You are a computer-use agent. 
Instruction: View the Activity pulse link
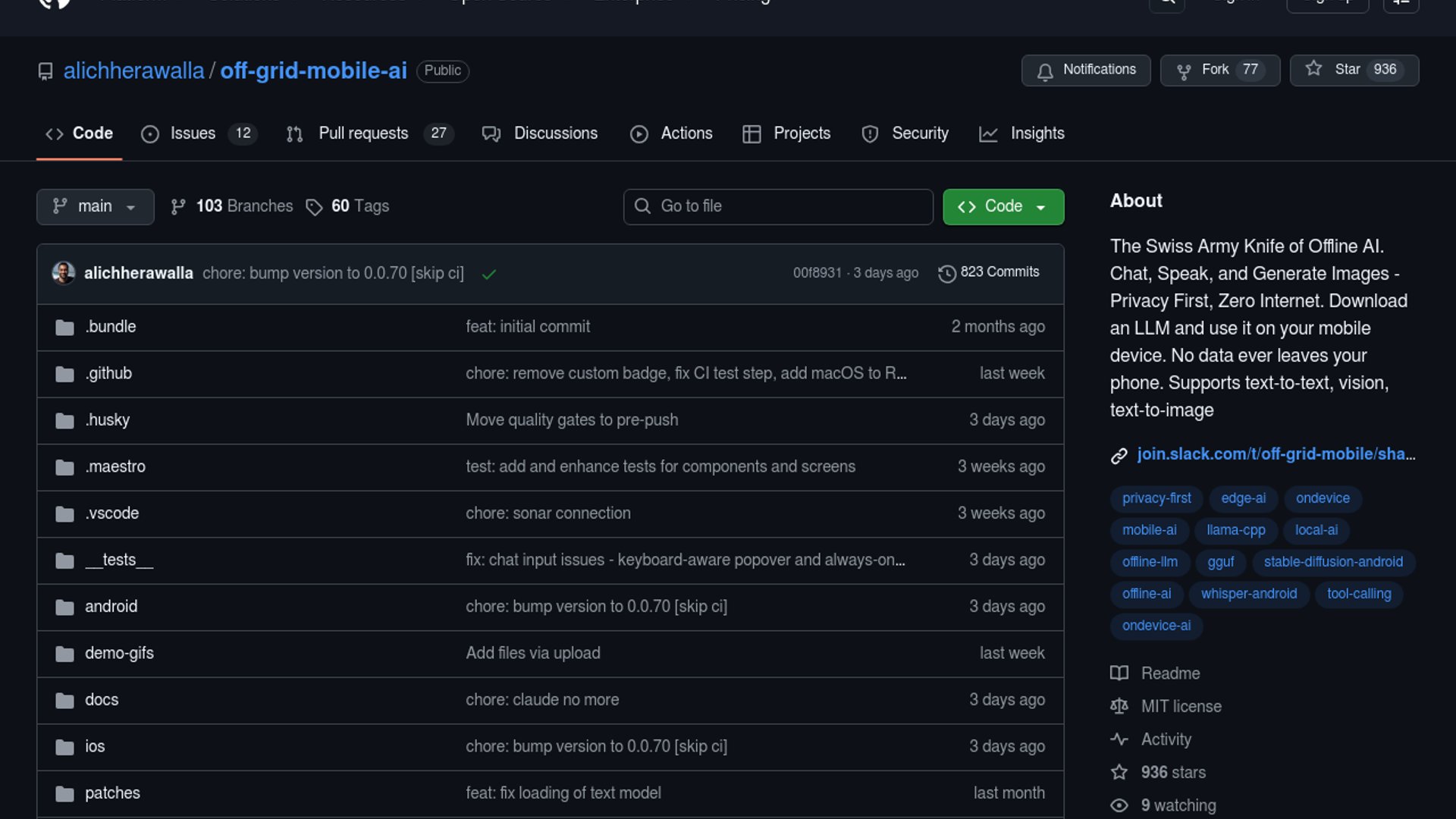point(1166,739)
